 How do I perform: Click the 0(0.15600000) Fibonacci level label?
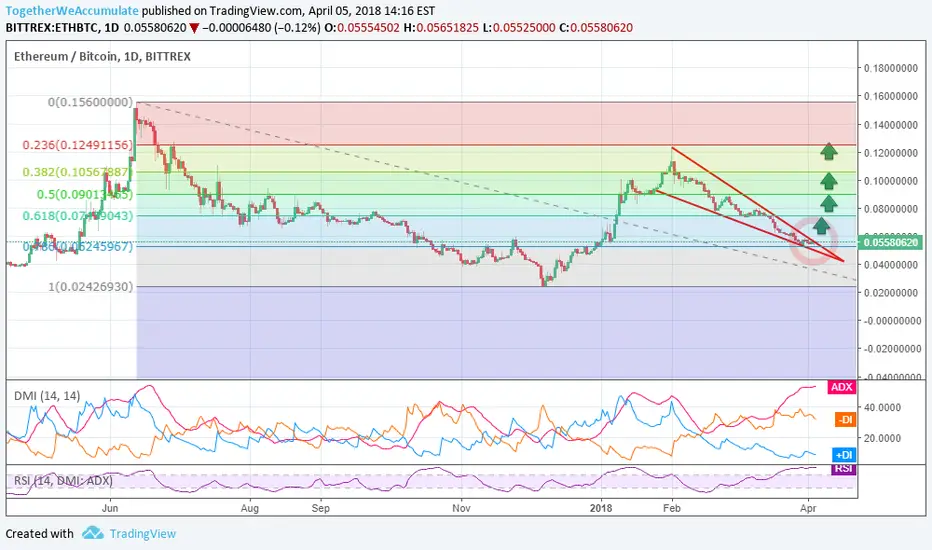90,102
